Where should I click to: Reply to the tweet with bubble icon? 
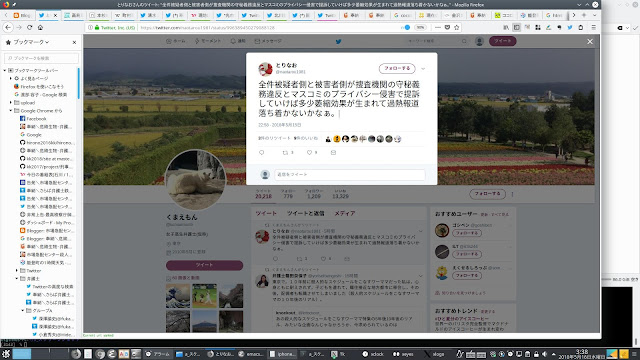tap(262, 152)
